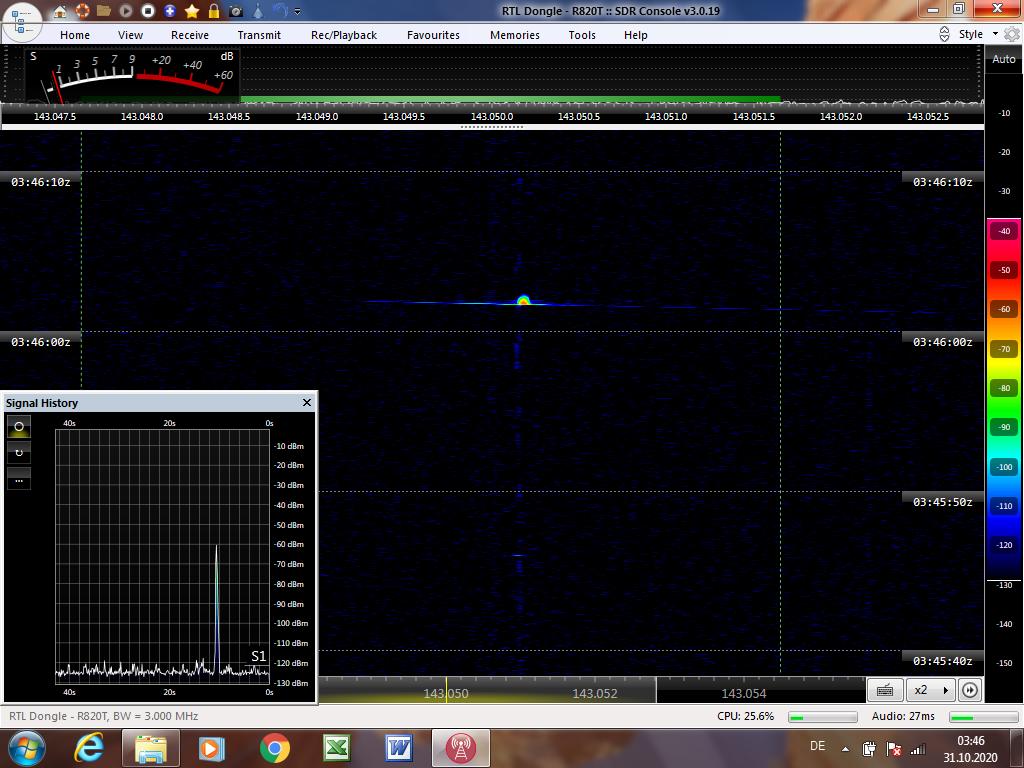
Task: Click the camera screenshot icon
Action: tap(236, 11)
